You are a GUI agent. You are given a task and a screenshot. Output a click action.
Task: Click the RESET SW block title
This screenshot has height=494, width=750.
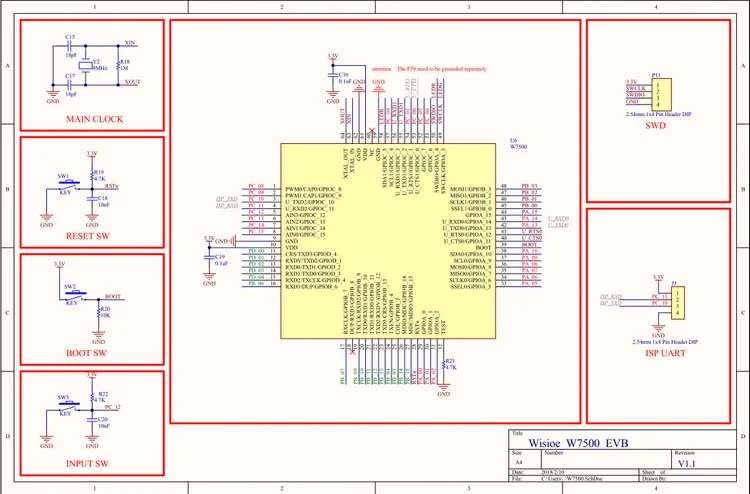pos(88,236)
